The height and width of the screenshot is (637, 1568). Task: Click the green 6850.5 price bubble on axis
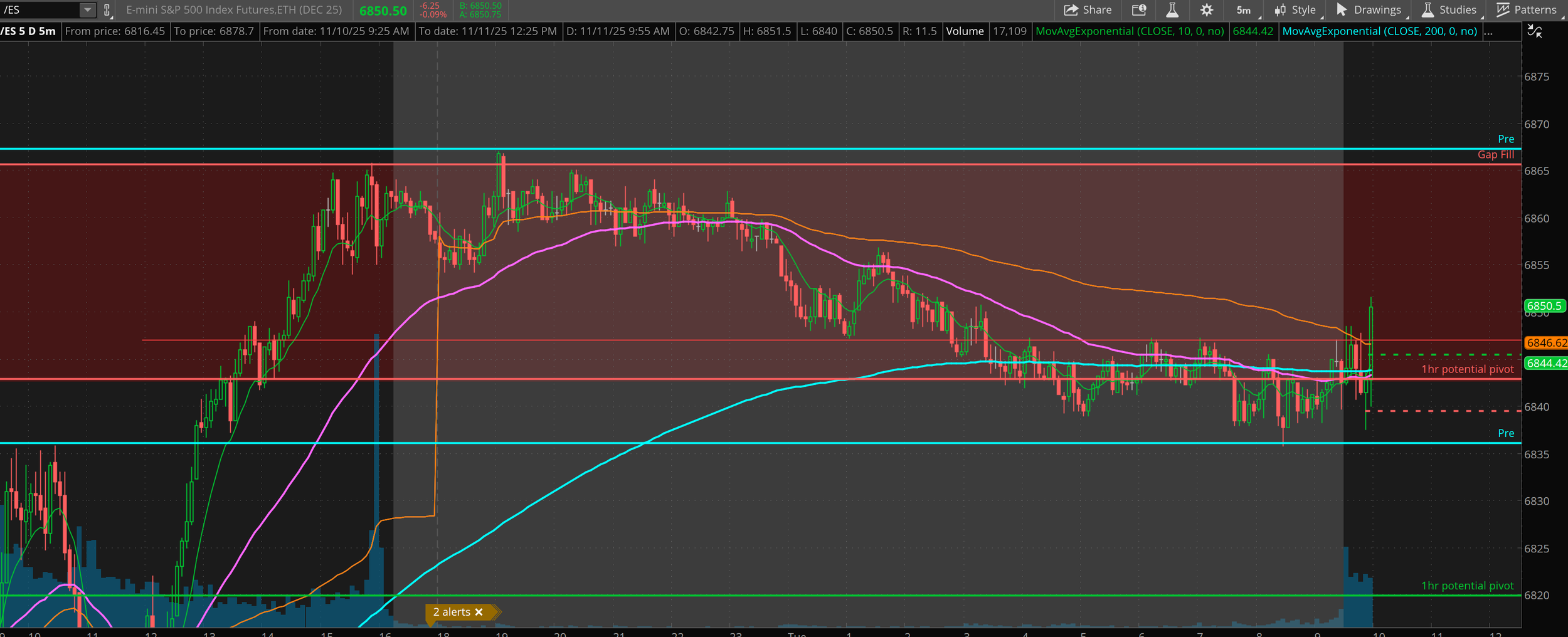[1544, 306]
